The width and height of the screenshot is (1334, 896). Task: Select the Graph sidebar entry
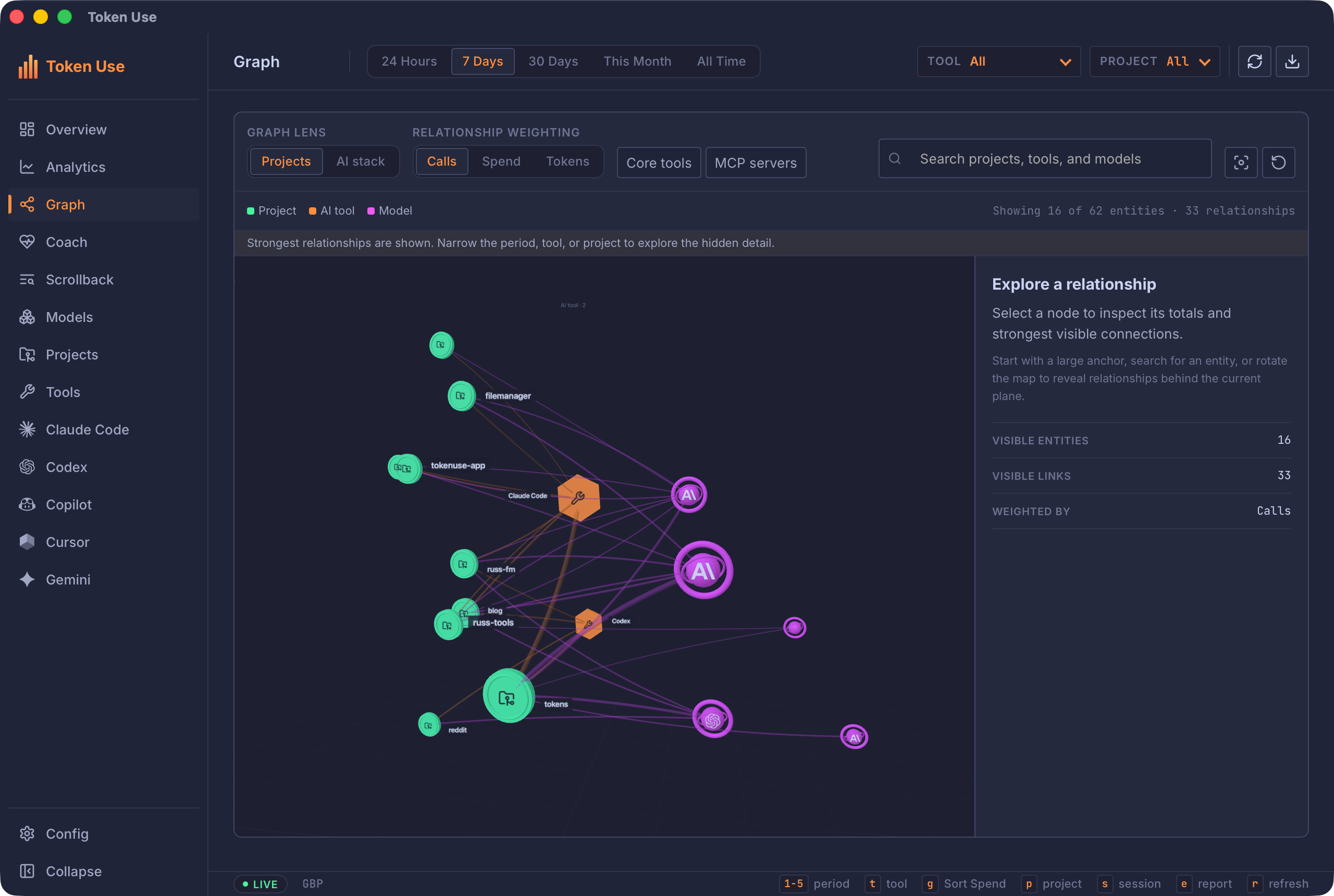pyautogui.click(x=104, y=205)
